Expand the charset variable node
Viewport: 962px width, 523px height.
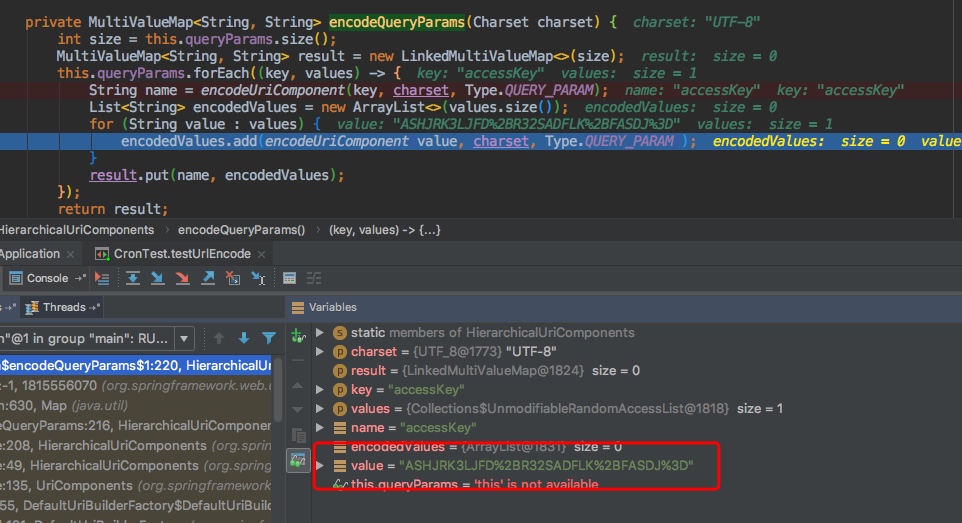(x=320, y=352)
